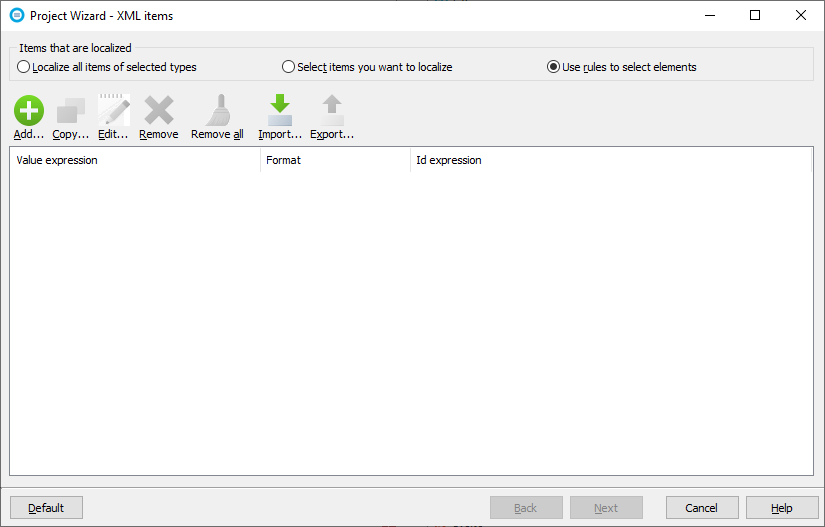This screenshot has width=825, height=527.
Task: Sort by Value expression column header
Action: [x=135, y=160]
